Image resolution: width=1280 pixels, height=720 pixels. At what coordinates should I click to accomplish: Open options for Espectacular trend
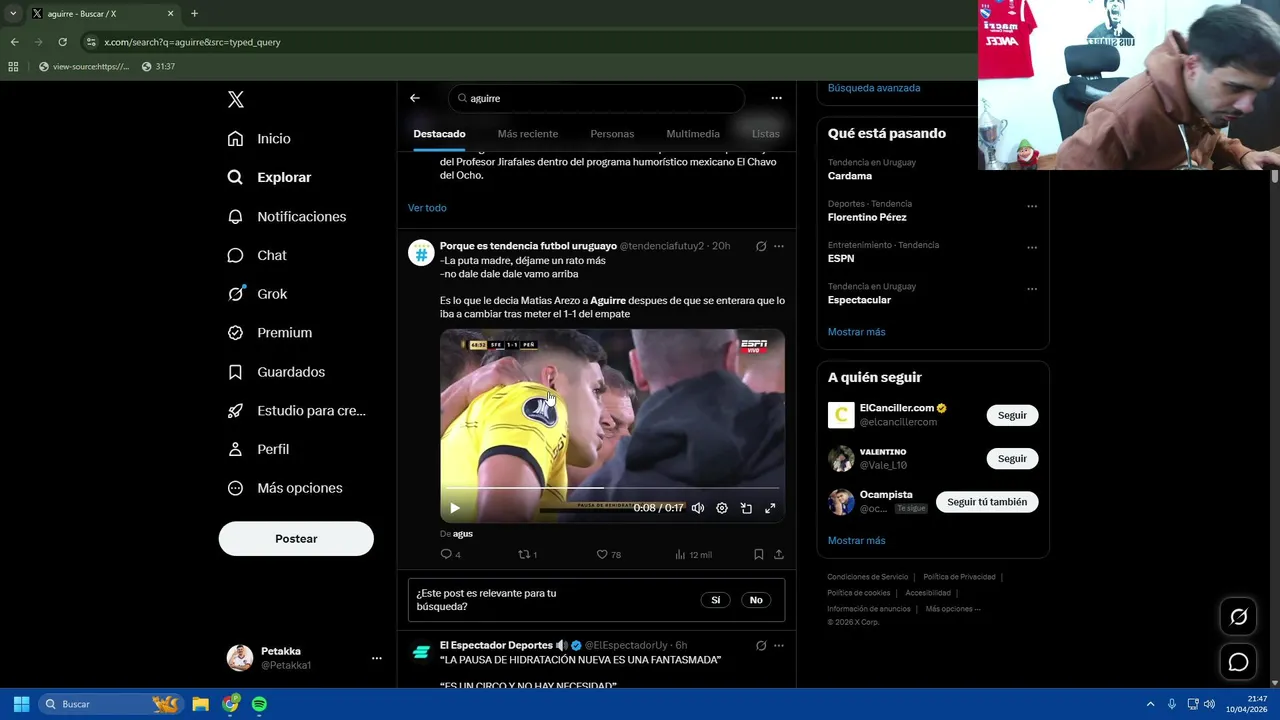click(x=1032, y=289)
